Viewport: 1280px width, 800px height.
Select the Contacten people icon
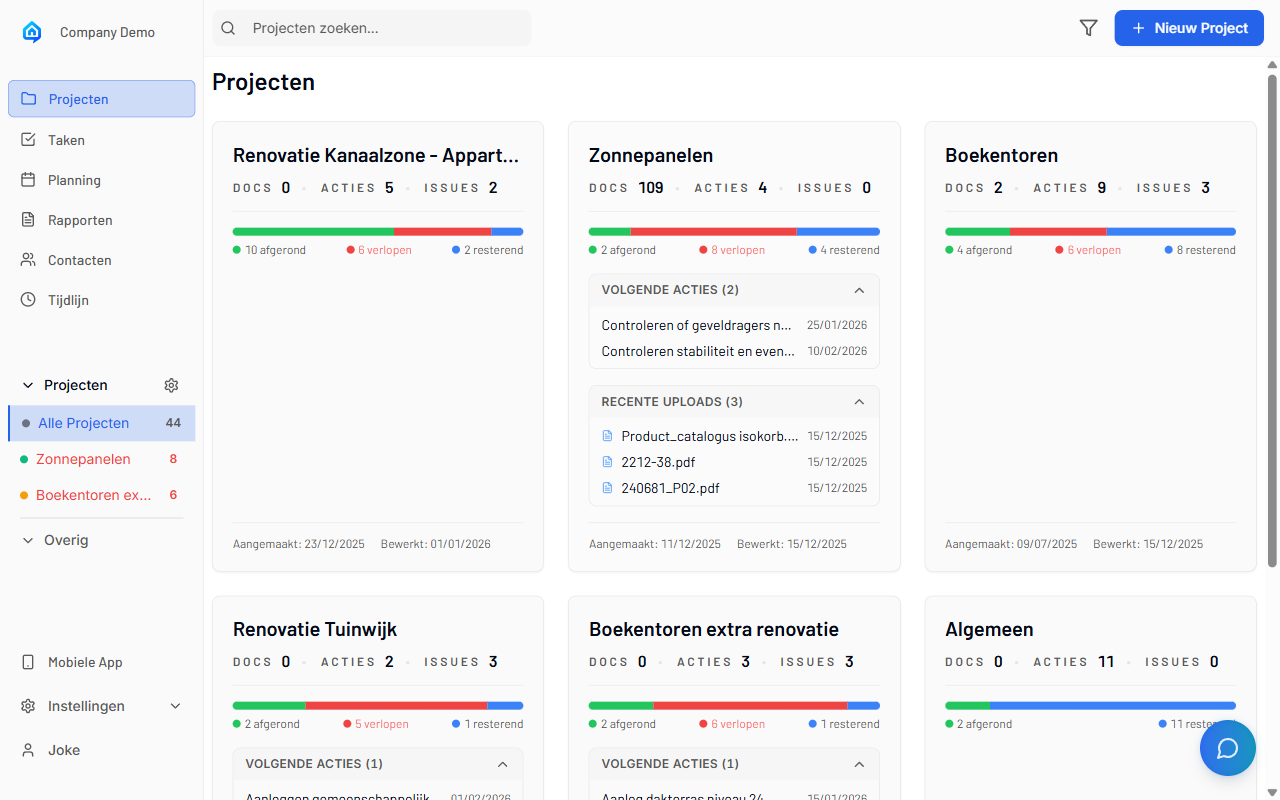pos(29,260)
